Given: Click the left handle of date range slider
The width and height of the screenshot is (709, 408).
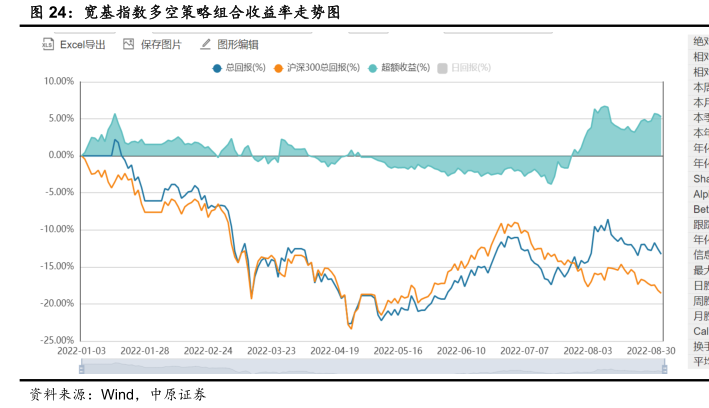Looking at the screenshot, I should [x=84, y=367].
